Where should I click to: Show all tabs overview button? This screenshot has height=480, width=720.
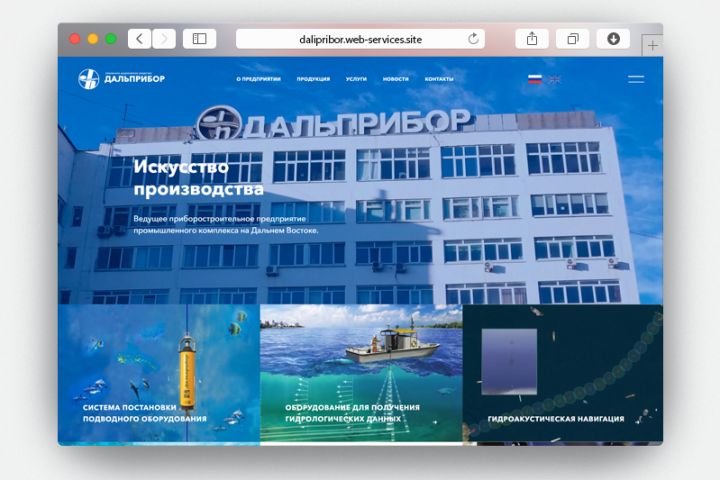click(x=572, y=39)
